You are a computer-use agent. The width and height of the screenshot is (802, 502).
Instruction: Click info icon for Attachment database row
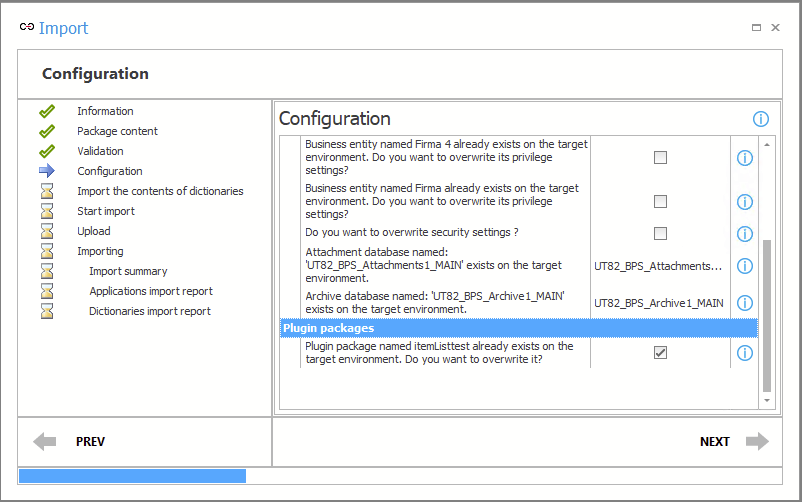[x=744, y=266]
